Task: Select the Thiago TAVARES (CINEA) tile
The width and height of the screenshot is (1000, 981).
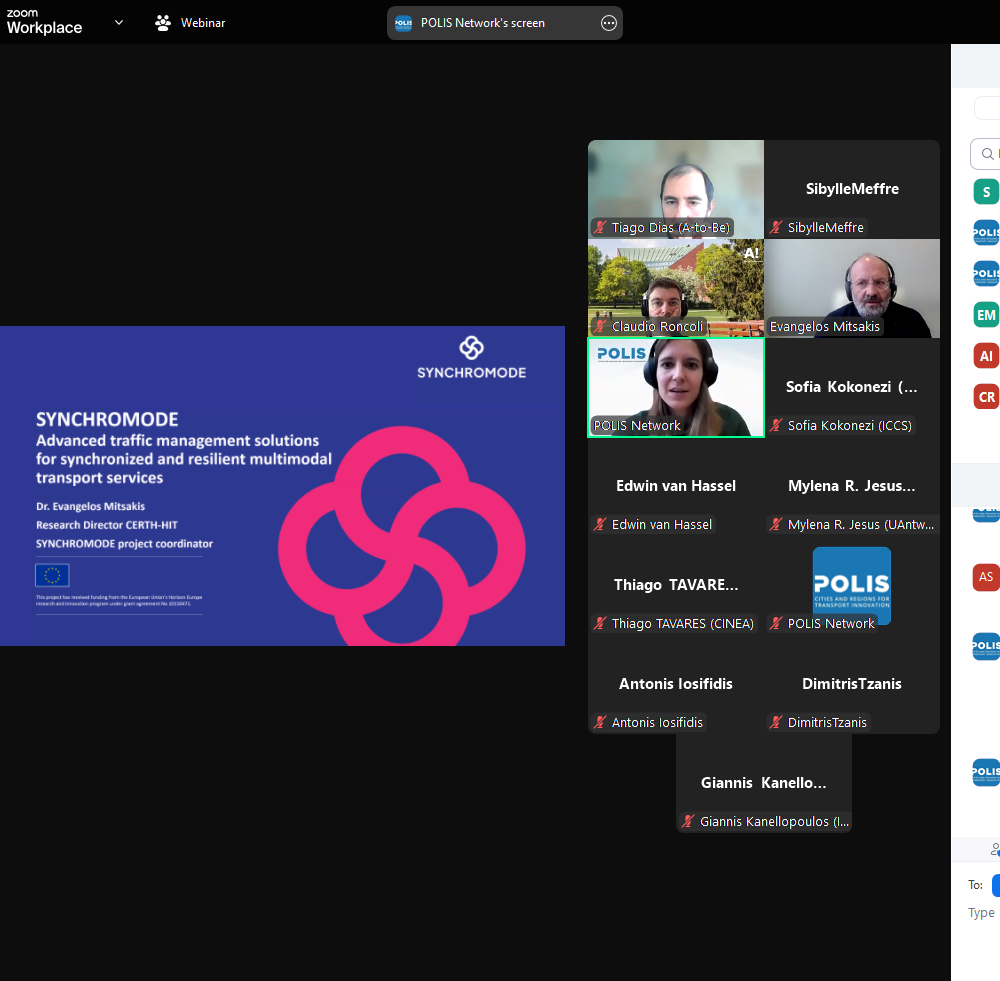Action: point(675,586)
